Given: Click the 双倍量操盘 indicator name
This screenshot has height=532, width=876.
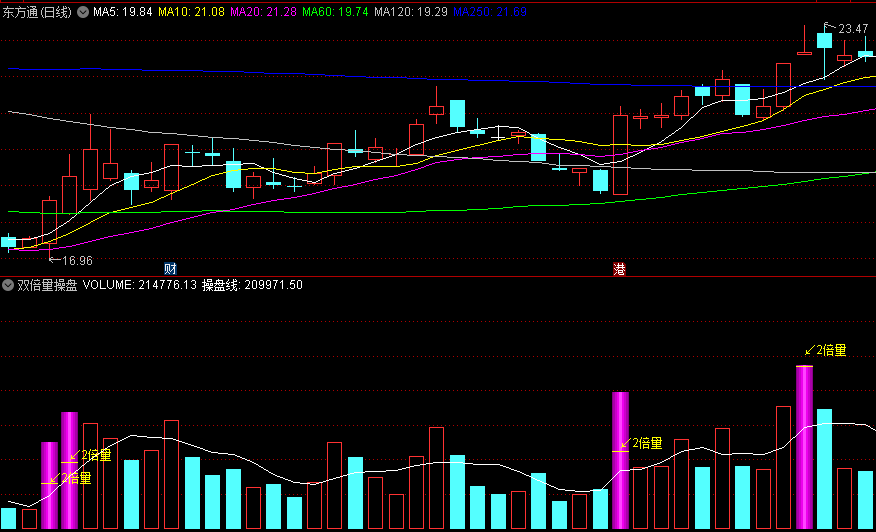Looking at the screenshot, I should point(47,286).
